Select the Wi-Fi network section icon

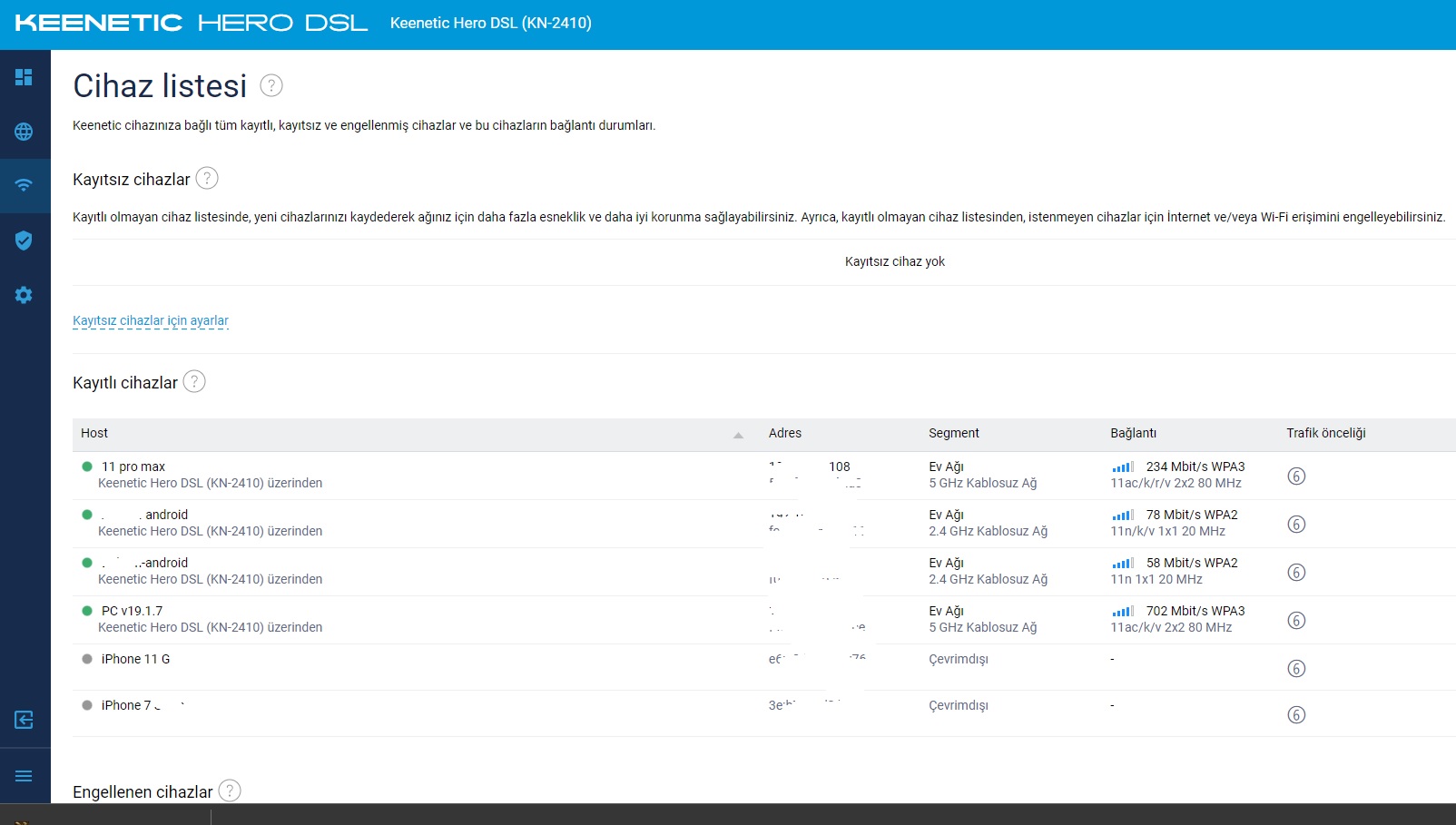[24, 185]
